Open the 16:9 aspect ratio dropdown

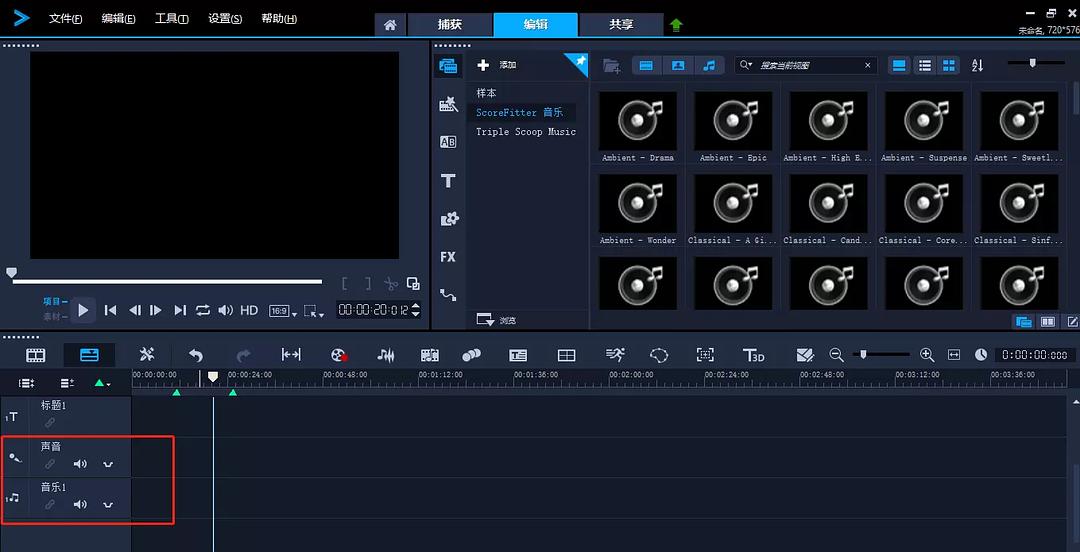(x=282, y=311)
